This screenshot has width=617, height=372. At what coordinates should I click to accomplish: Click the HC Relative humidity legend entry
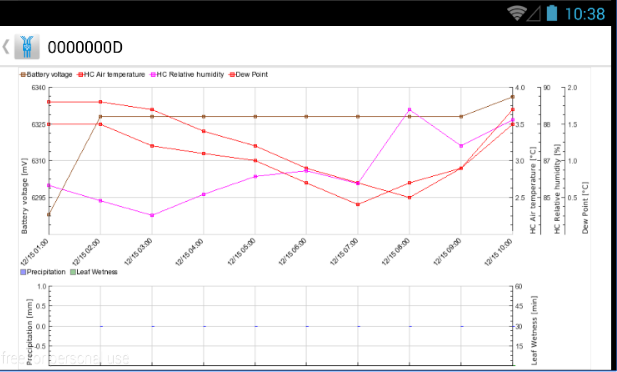tap(187, 74)
